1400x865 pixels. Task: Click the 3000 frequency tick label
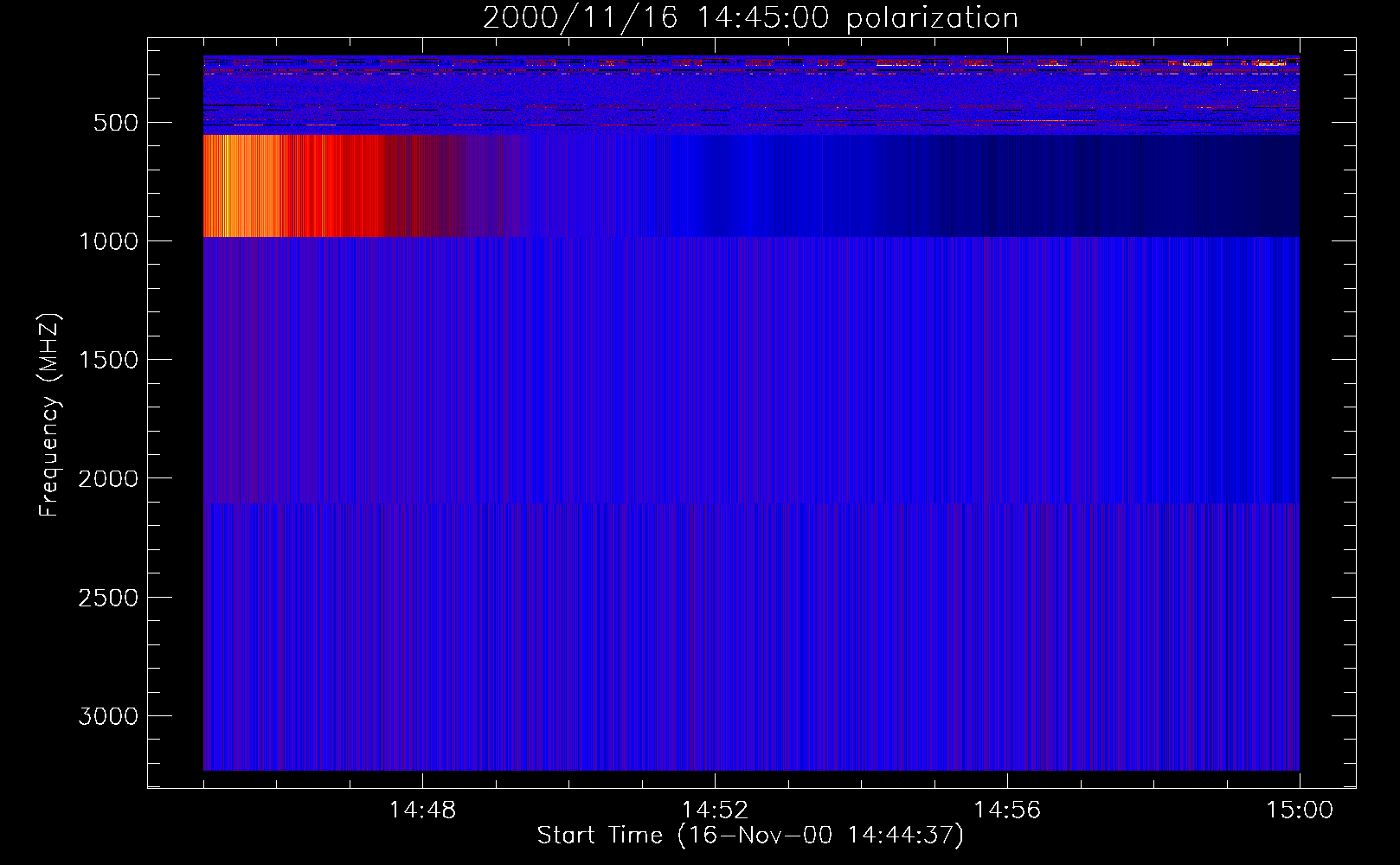(108, 716)
